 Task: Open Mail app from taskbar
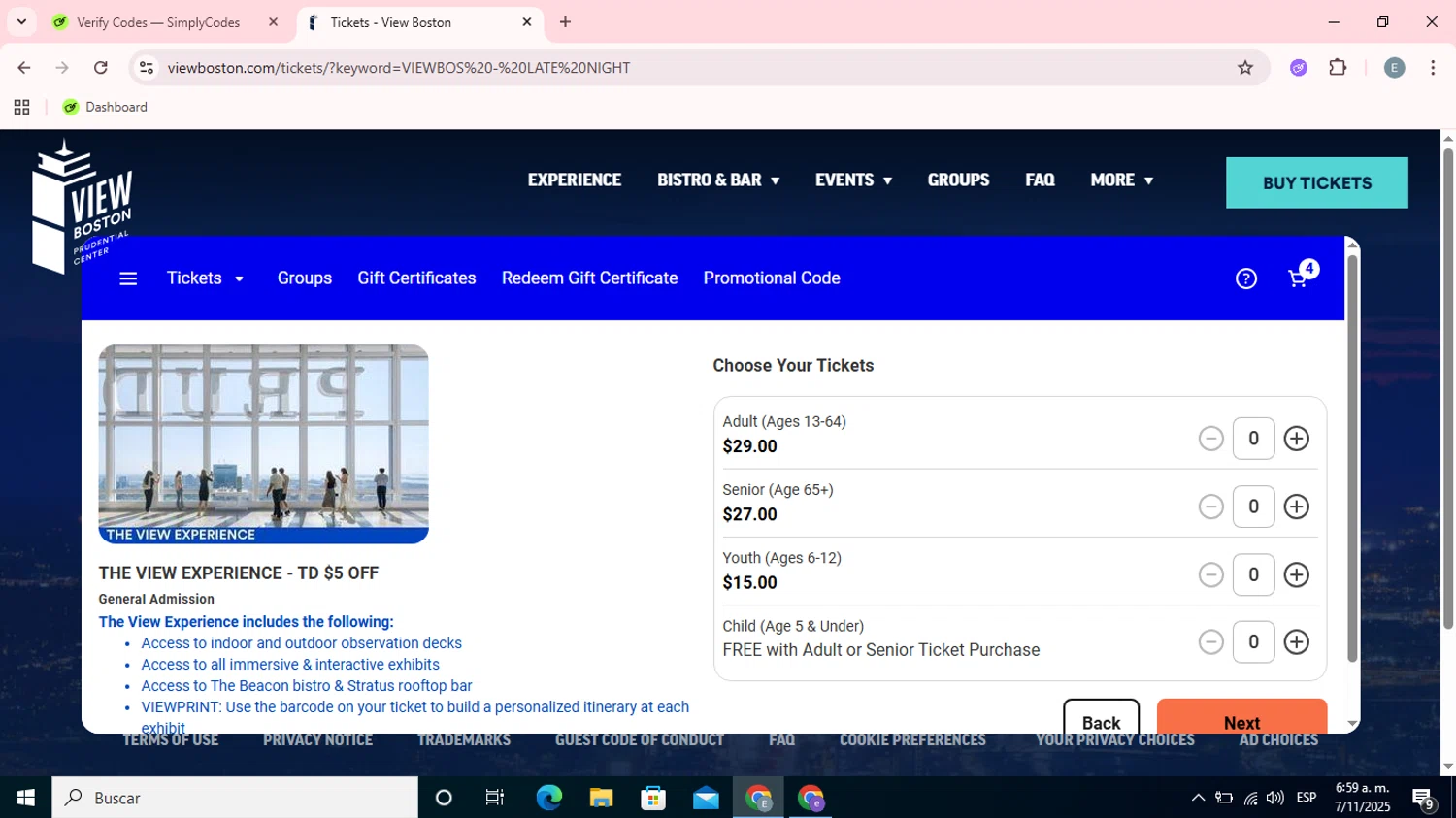(x=706, y=798)
